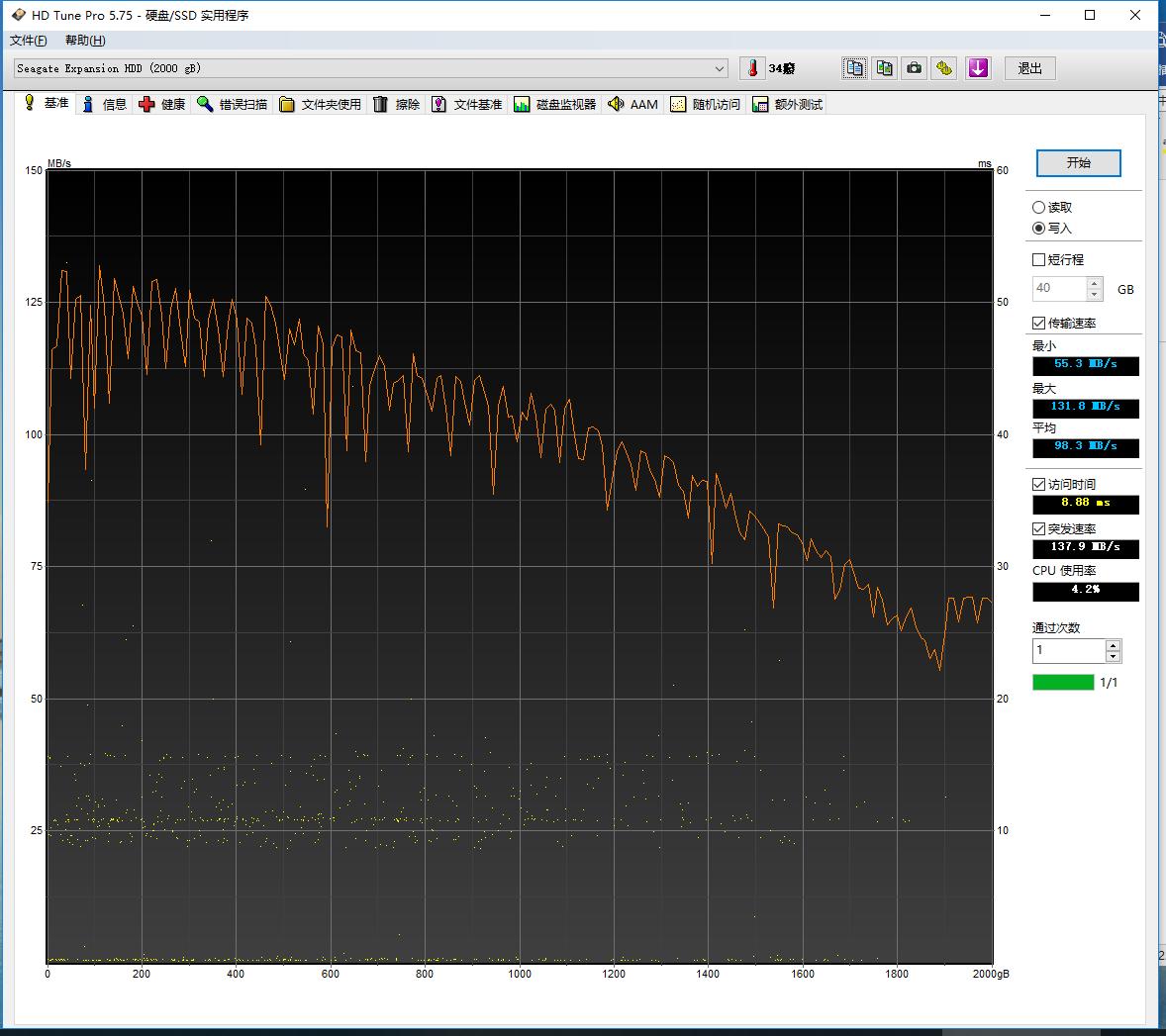Click the camera save screenshot icon
This screenshot has width=1166, height=1036.
pyautogui.click(x=915, y=68)
